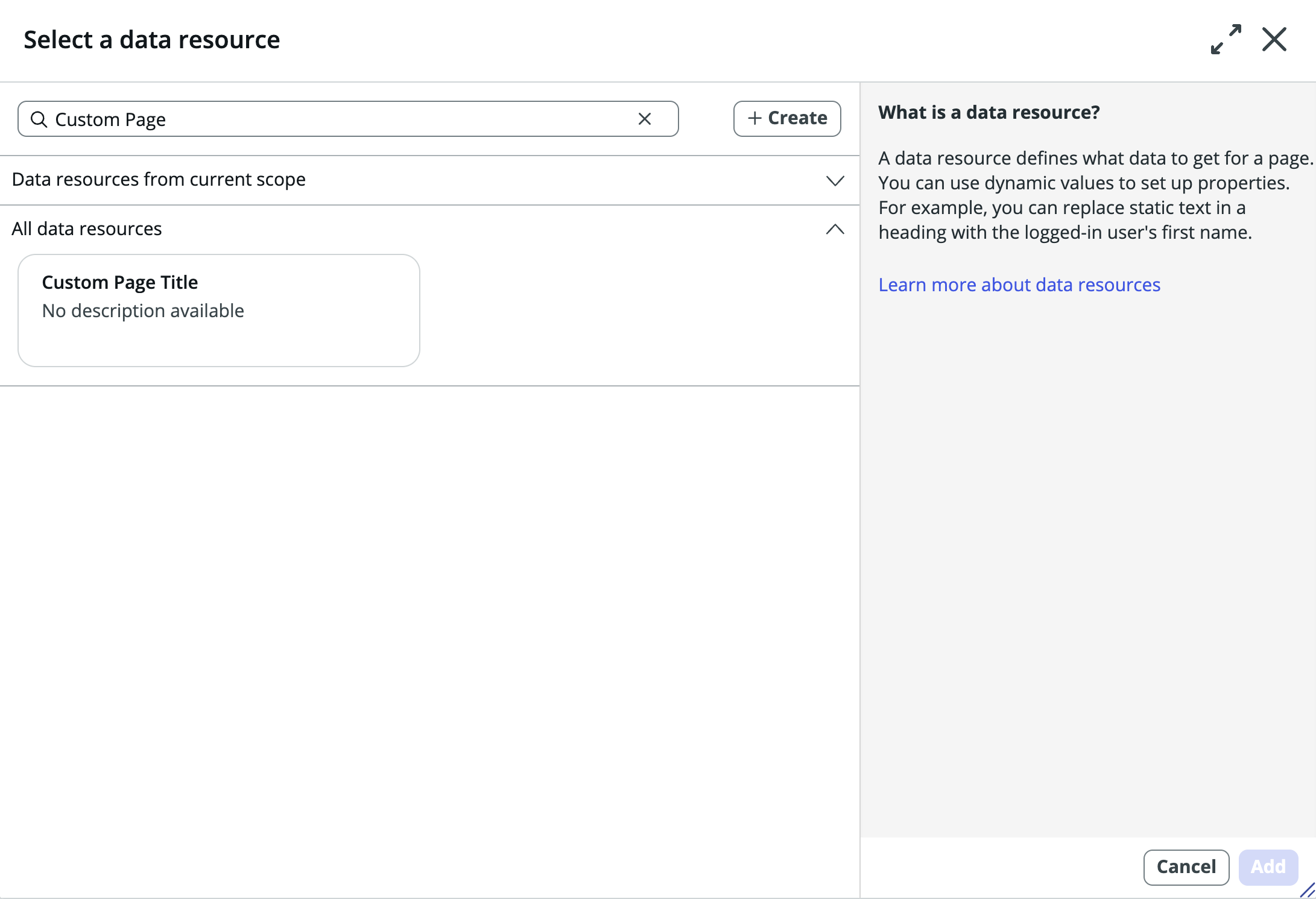This screenshot has height=899, width=1316.
Task: Click the plus icon on the Create button
Action: [753, 118]
